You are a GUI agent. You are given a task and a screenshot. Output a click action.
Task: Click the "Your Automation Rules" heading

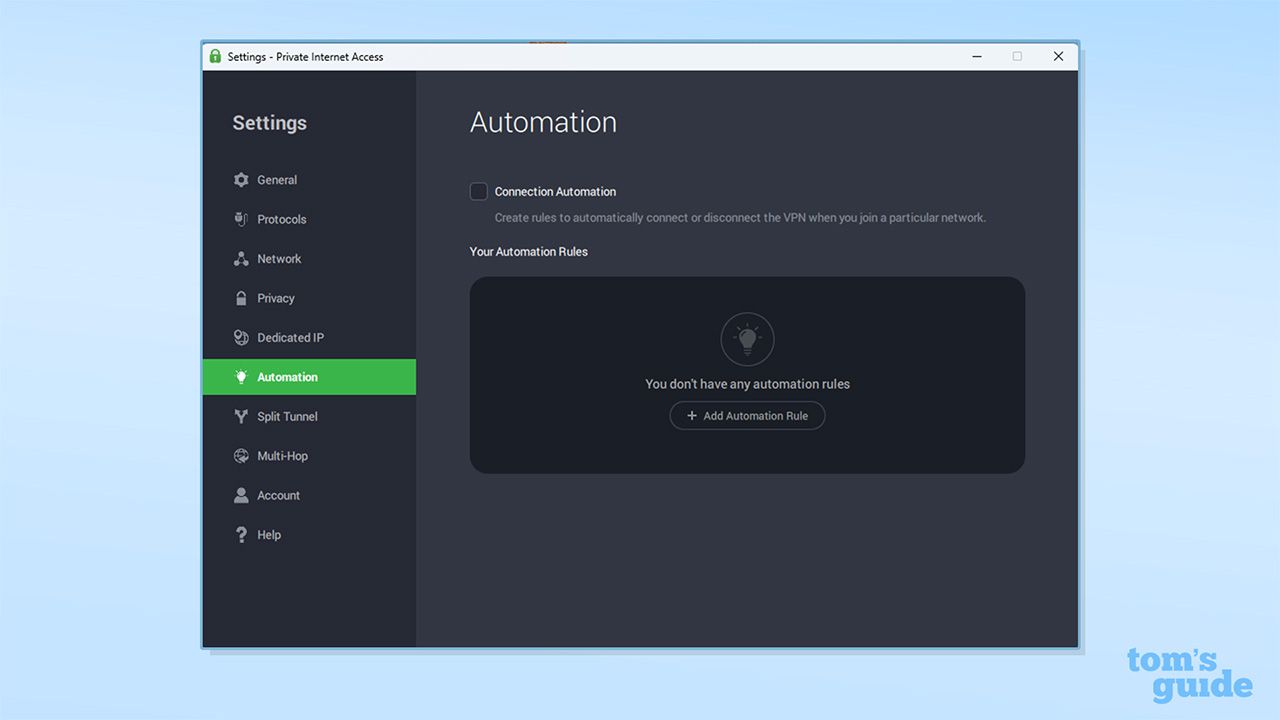click(x=529, y=252)
